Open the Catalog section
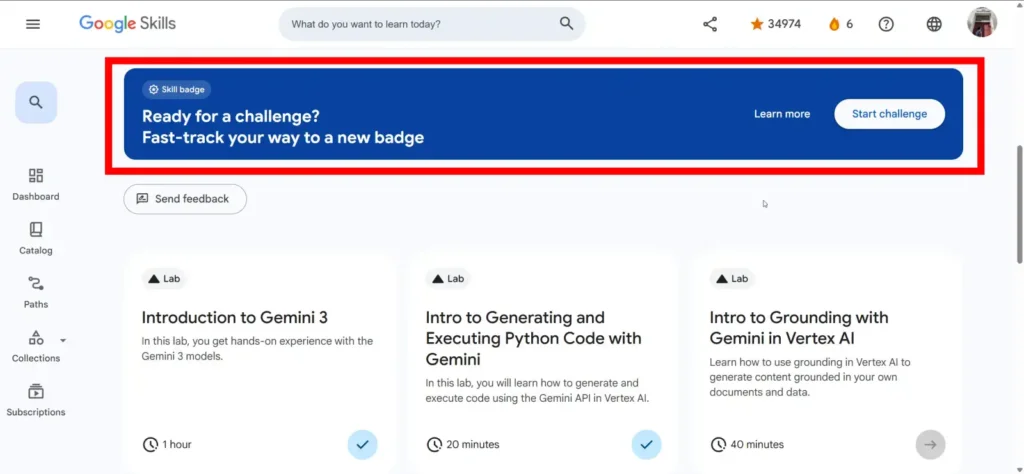This screenshot has width=1024, height=474. [36, 238]
